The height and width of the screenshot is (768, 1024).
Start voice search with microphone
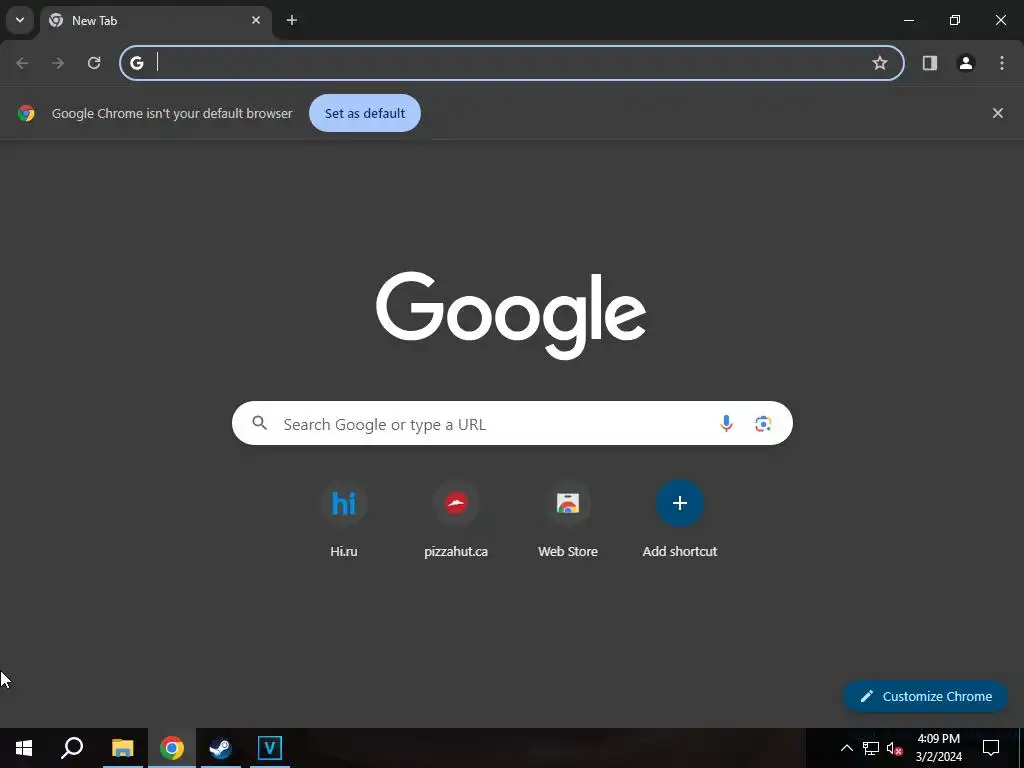(726, 424)
